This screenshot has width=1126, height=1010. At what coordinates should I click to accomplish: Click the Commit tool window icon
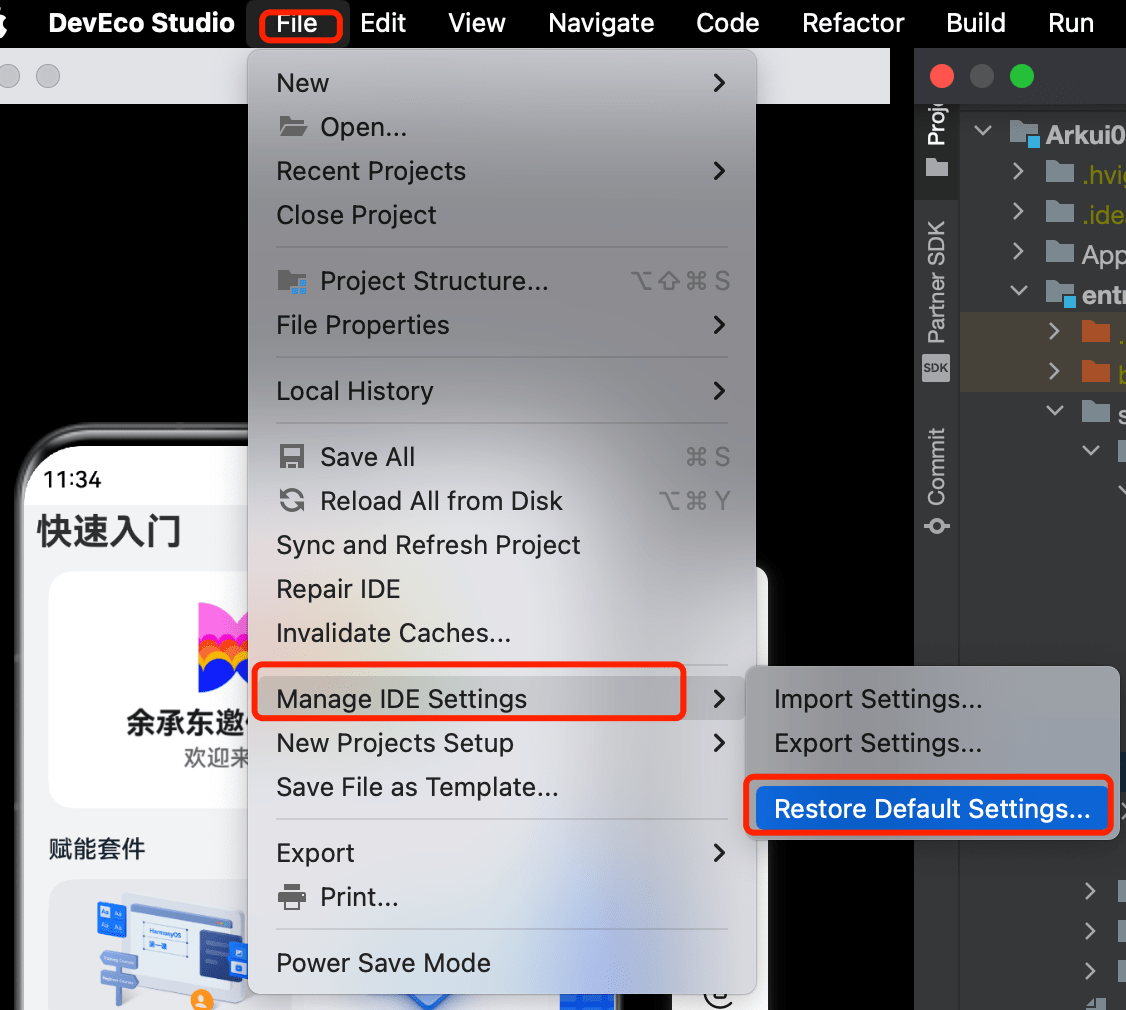[936, 527]
